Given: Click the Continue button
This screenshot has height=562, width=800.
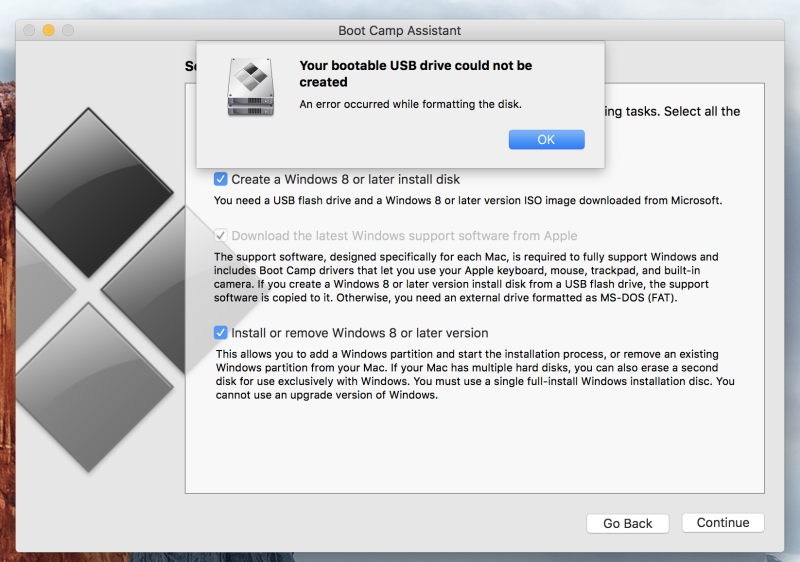Looking at the screenshot, I should coord(723,523).
